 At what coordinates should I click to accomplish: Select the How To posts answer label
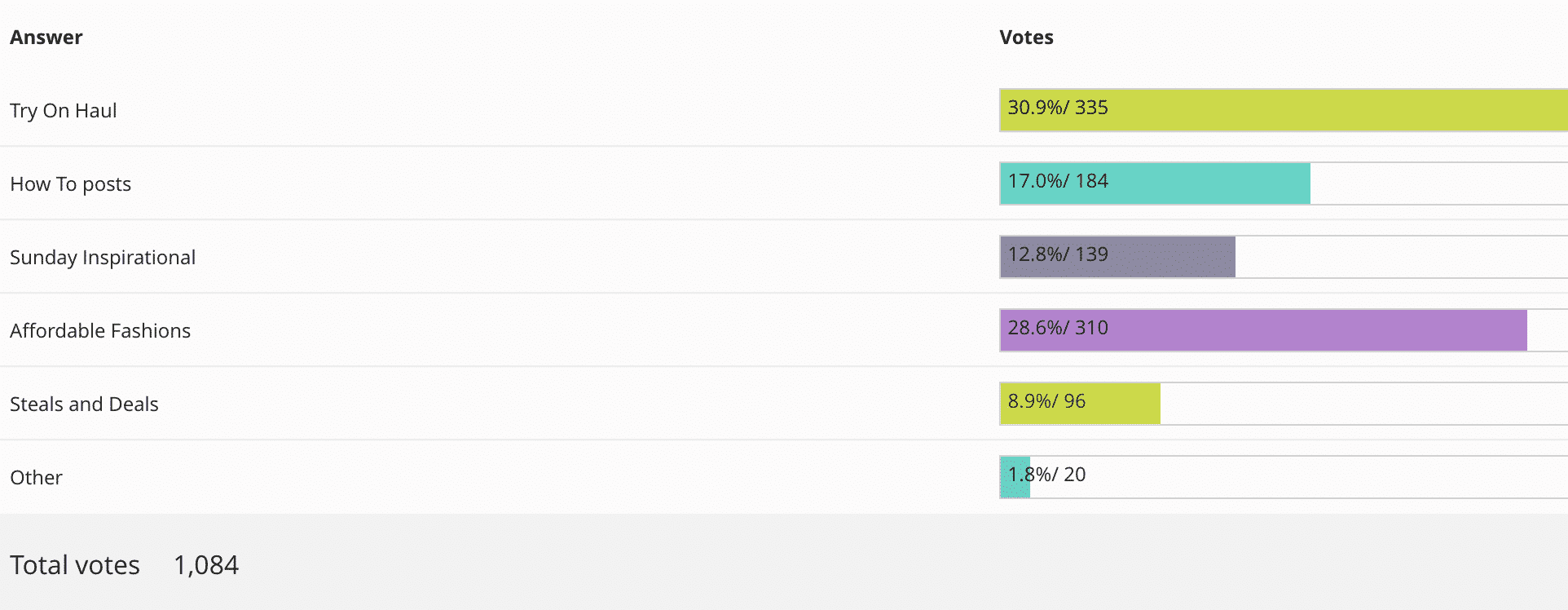pos(71,184)
